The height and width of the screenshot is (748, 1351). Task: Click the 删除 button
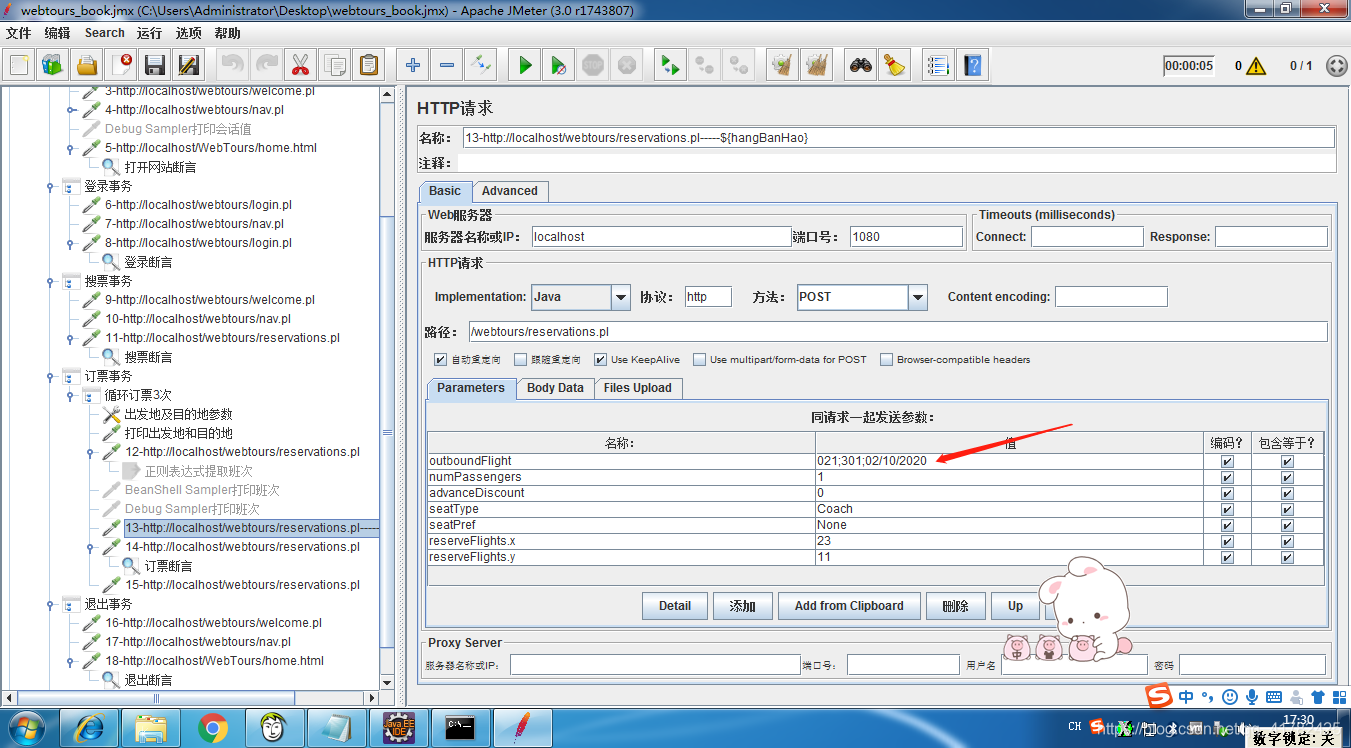point(956,606)
